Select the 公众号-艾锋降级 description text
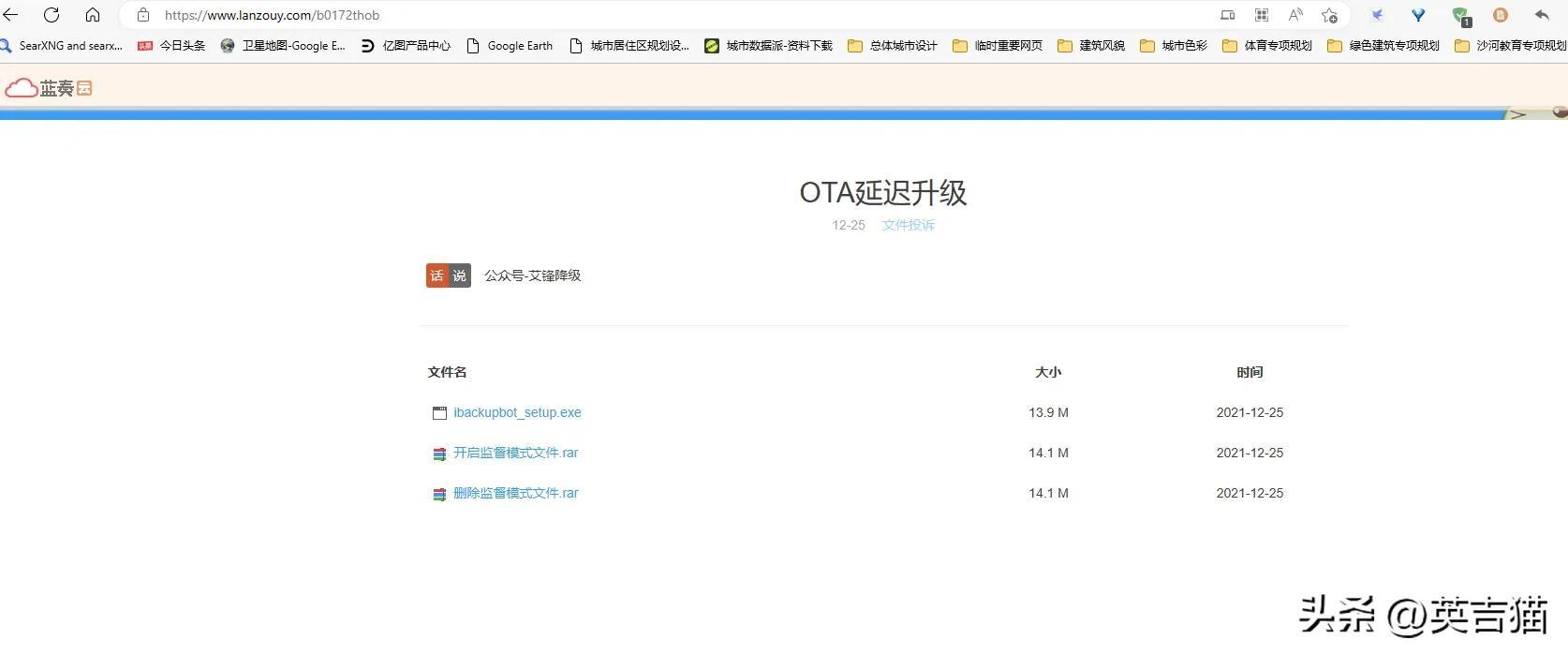This screenshot has width=1568, height=655. coord(532,275)
